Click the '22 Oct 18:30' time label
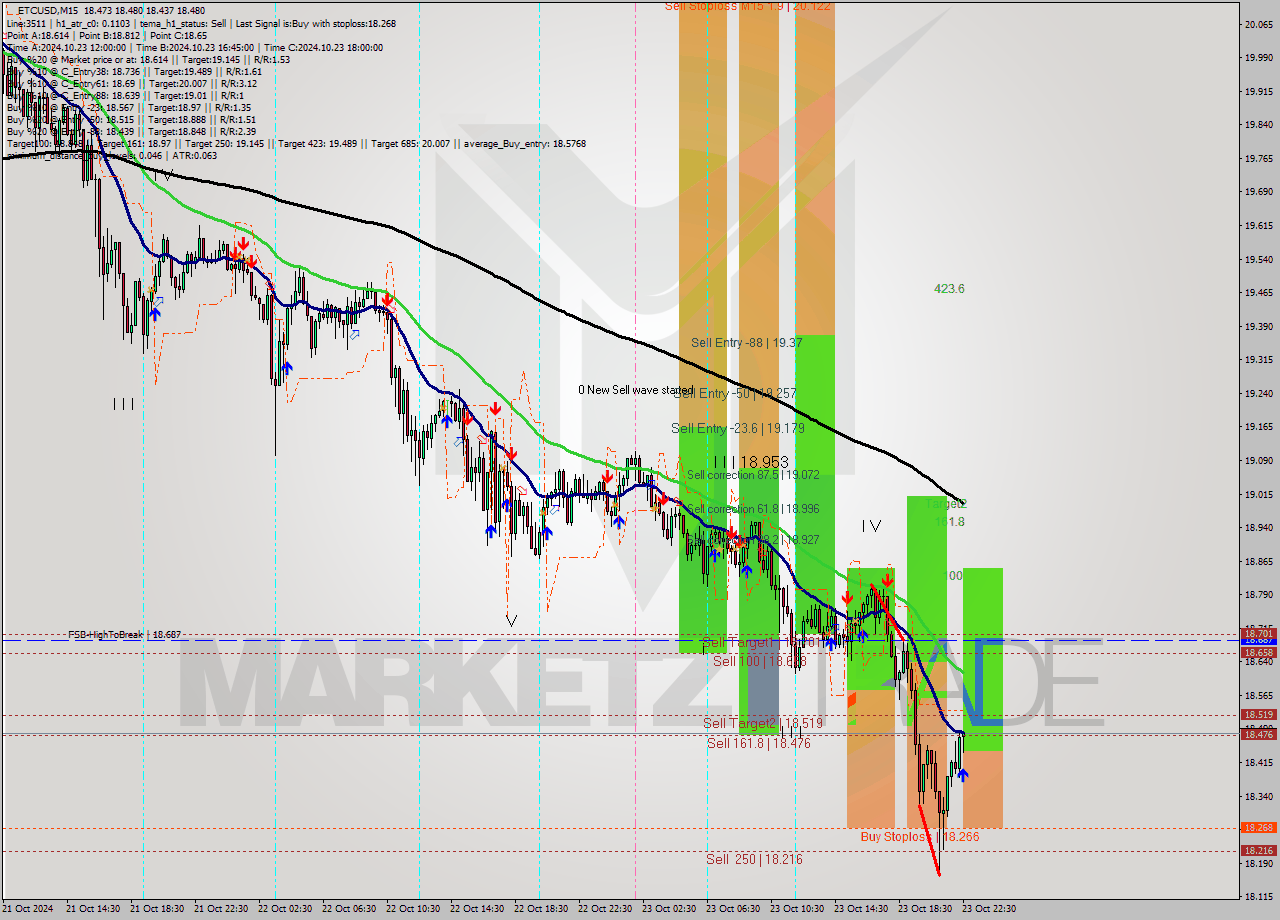The image size is (1280, 920). click(x=539, y=908)
